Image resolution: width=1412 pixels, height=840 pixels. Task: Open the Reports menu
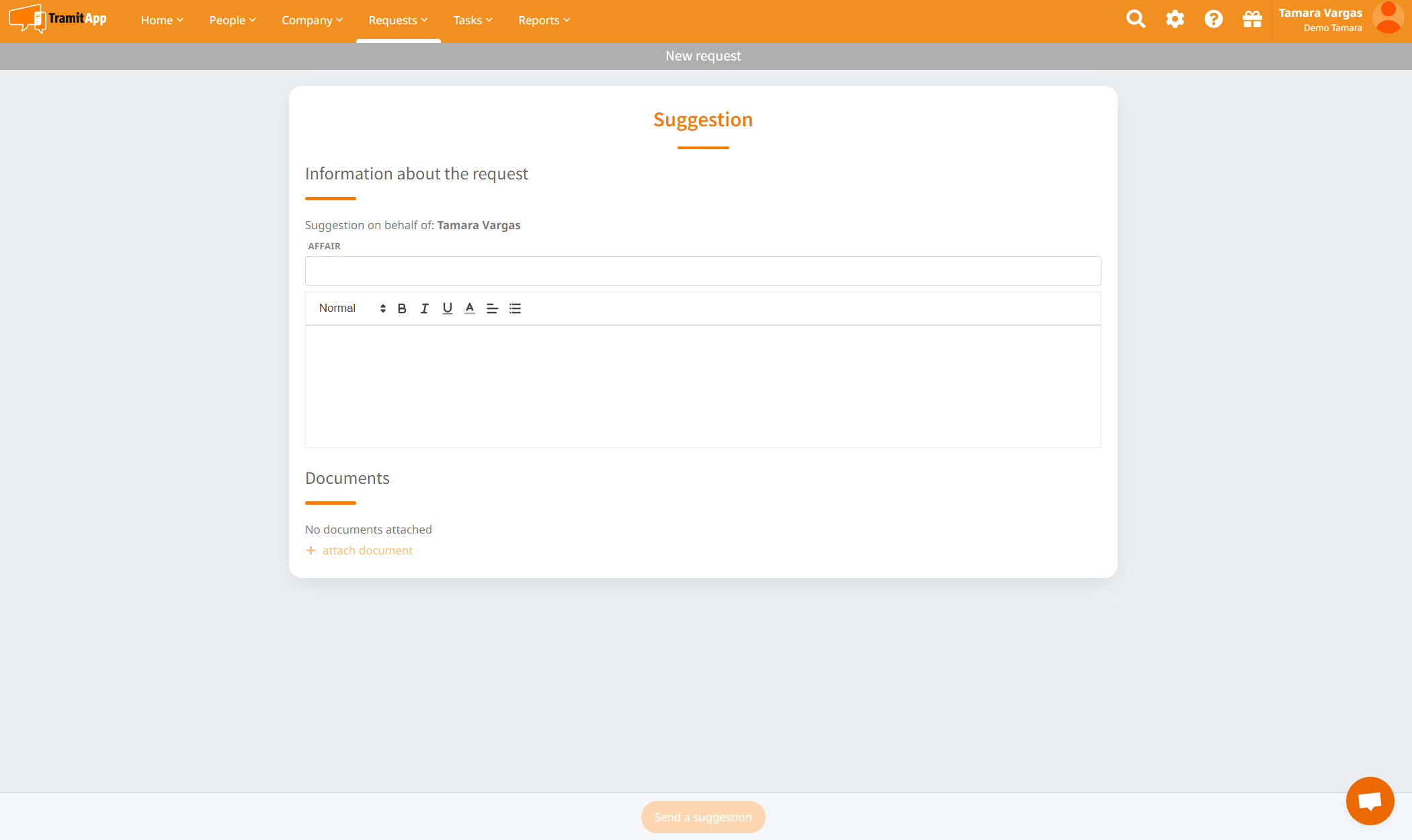544,20
